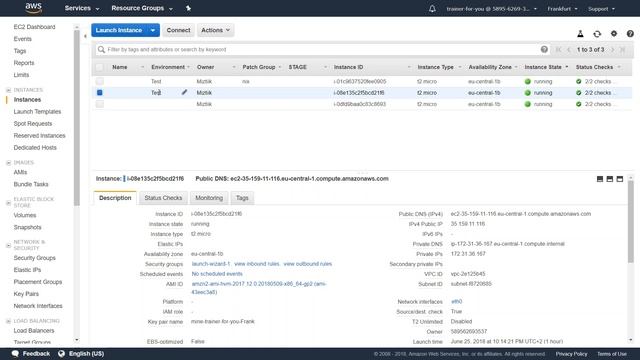Set details pane to split layout icon
640x360 pixels.
coord(609,179)
